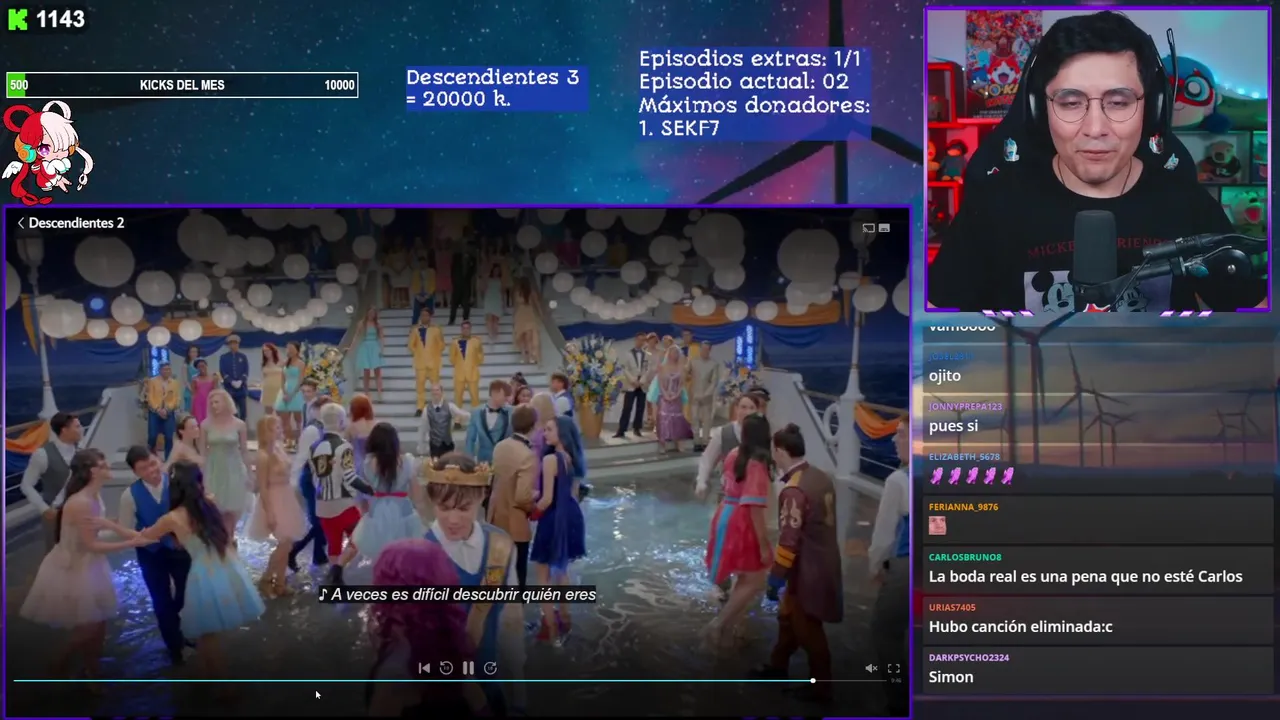The image size is (1280, 720).
Task: Enter fullscreen on the video player
Action: (894, 668)
